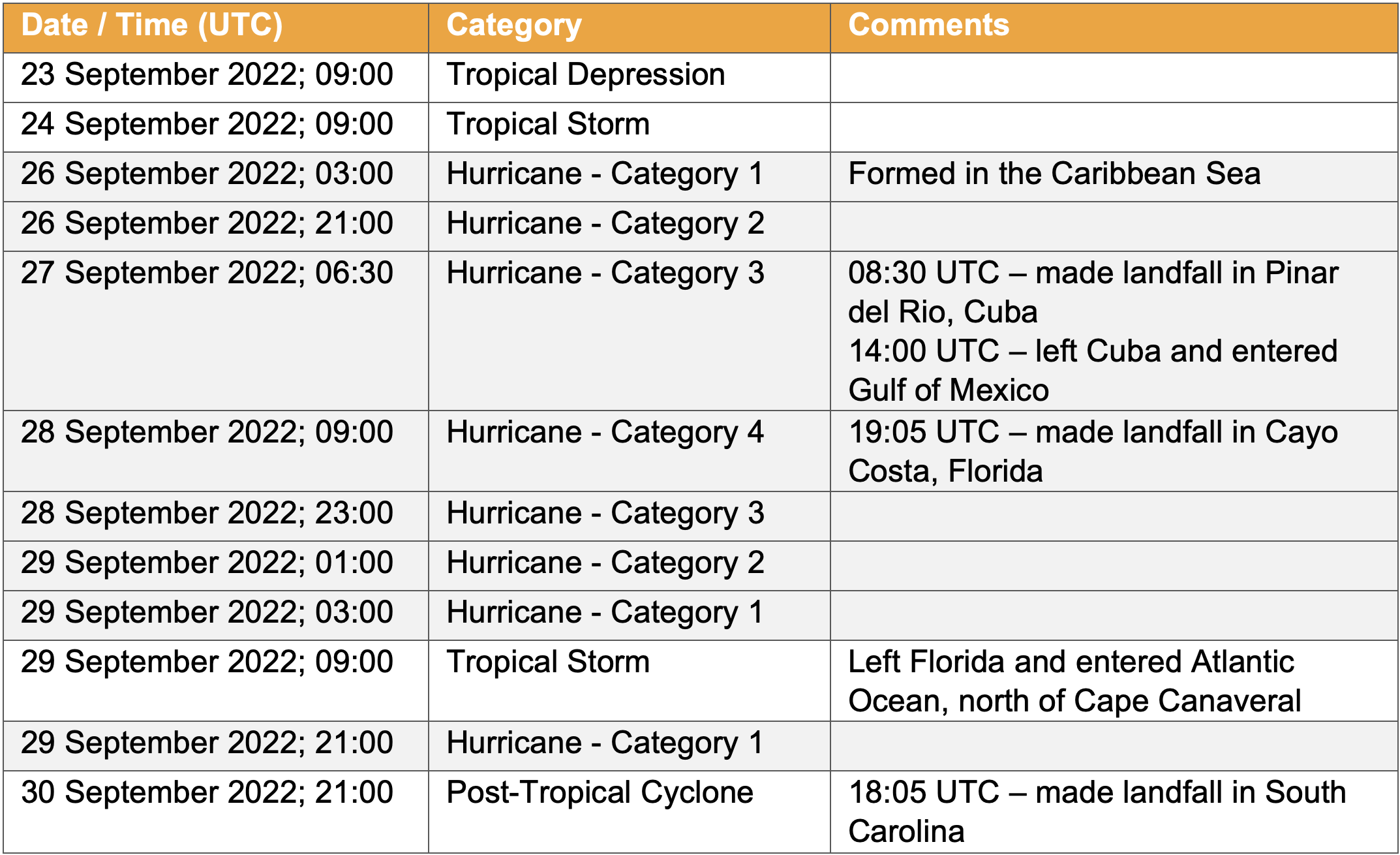The image size is (1400, 855).
Task: Click the Pinar del Rio landfall comment
Action: pyautogui.click(x=1093, y=292)
